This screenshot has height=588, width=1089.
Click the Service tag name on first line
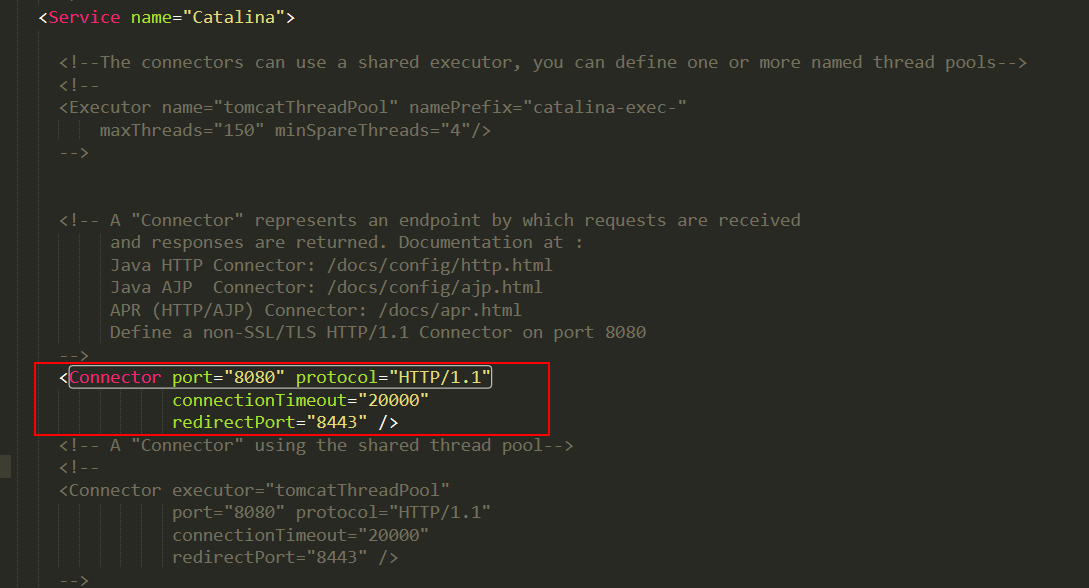pos(84,17)
